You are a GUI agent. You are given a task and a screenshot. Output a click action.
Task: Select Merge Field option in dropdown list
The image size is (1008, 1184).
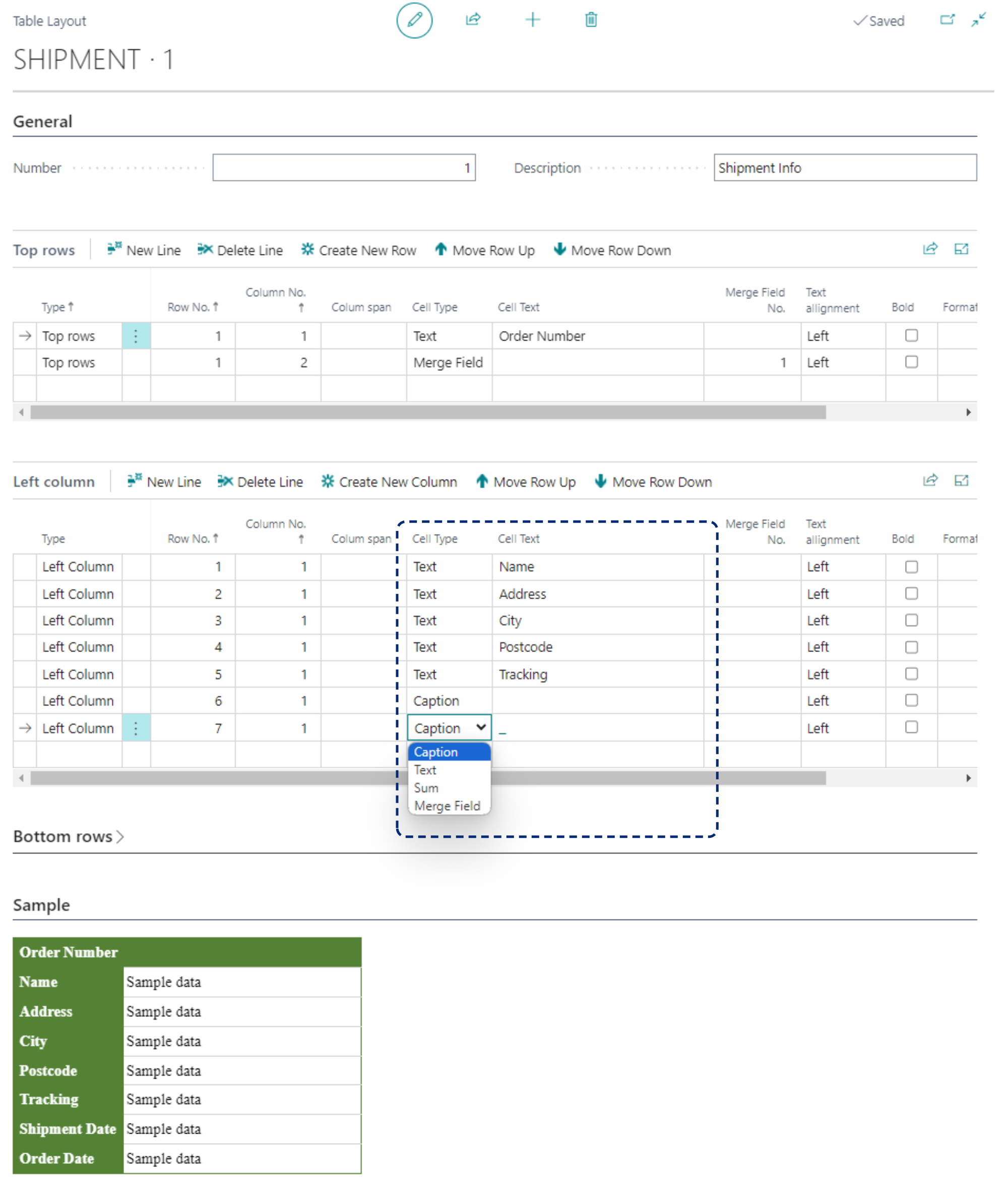(449, 805)
